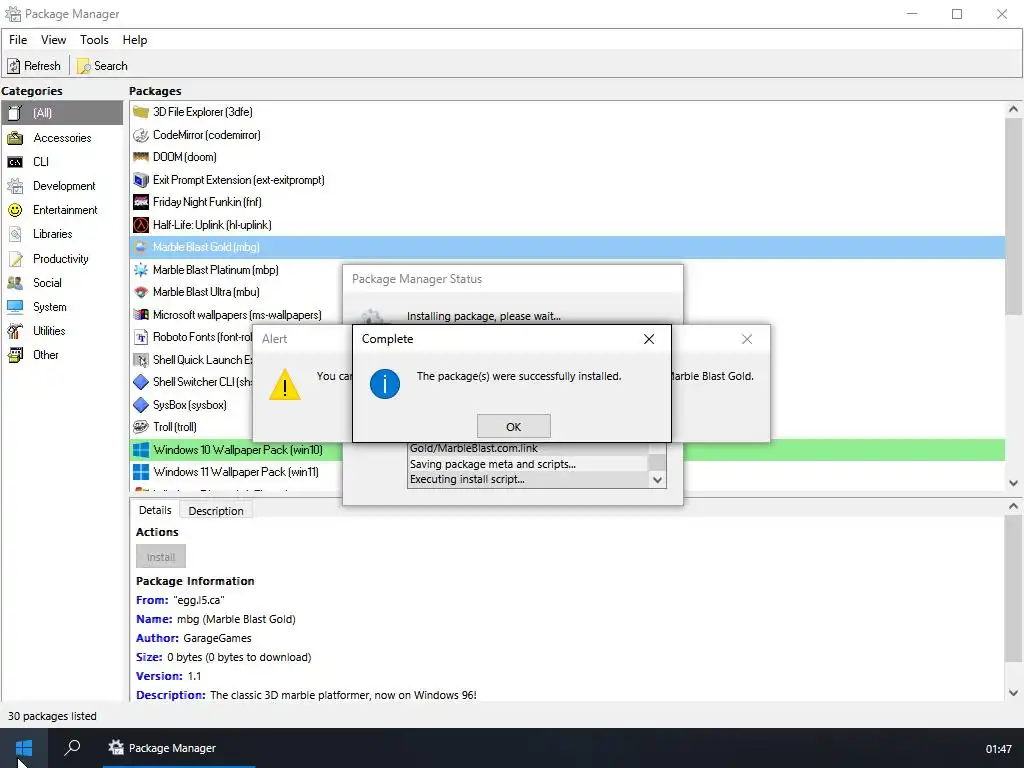Select the Other category icon

15,355
